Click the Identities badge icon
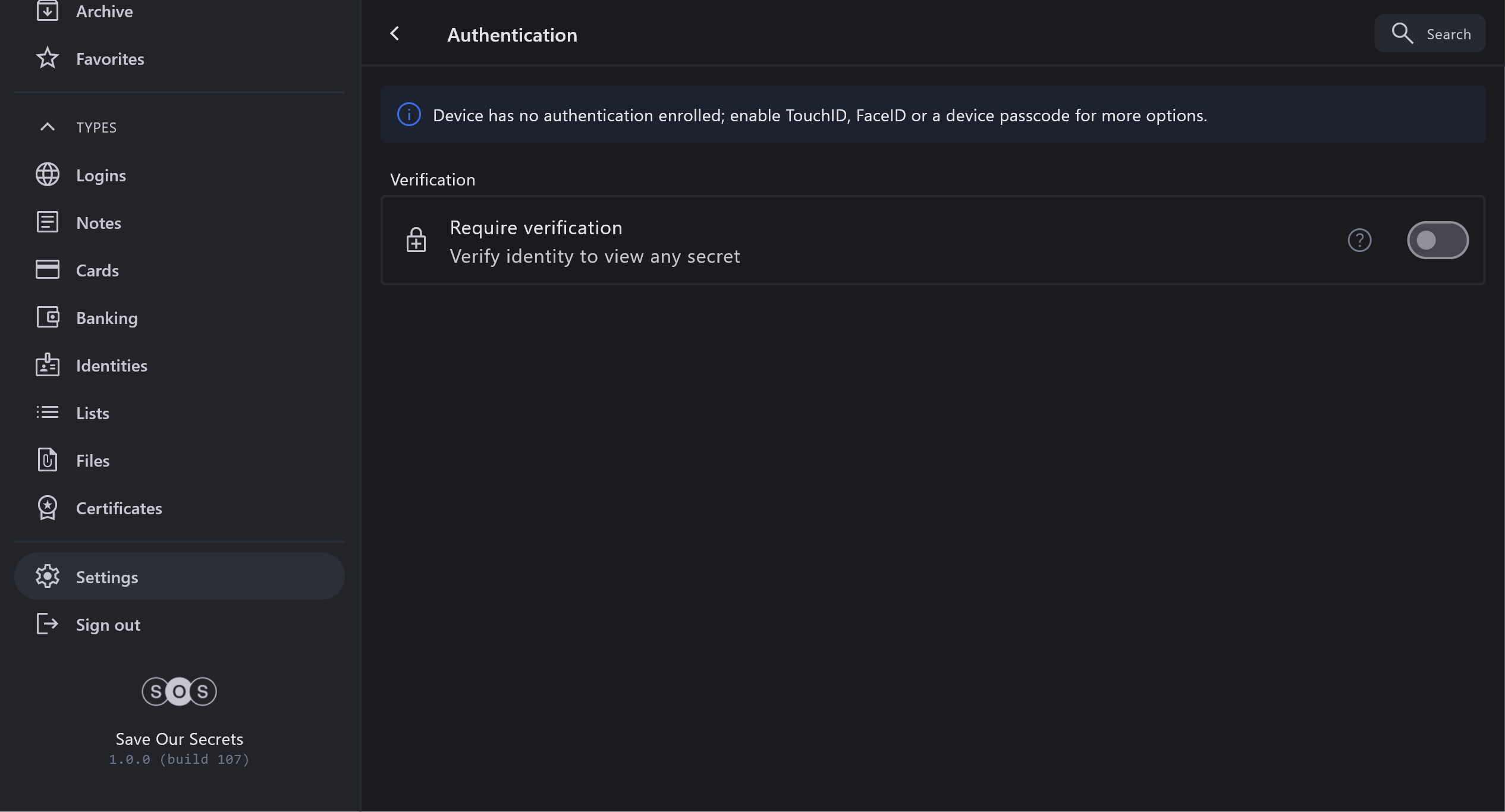The image size is (1505, 812). [48, 365]
